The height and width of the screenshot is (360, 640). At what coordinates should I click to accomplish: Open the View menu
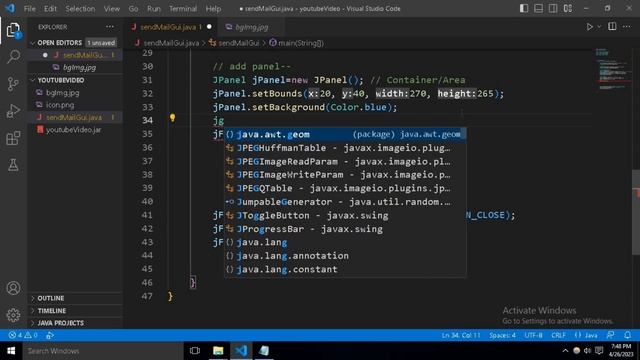(x=111, y=9)
